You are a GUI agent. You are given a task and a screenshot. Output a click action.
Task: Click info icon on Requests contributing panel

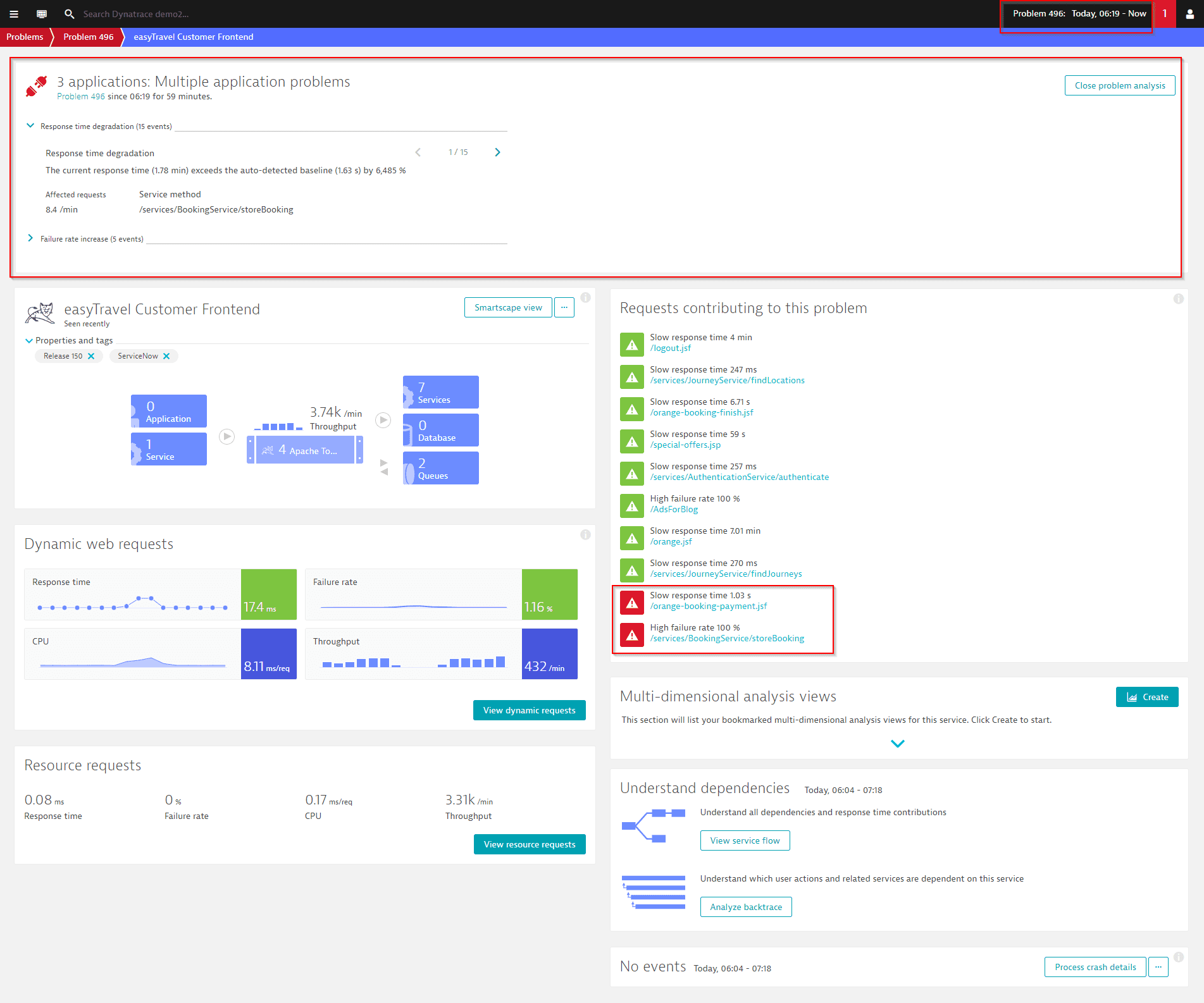click(1179, 298)
